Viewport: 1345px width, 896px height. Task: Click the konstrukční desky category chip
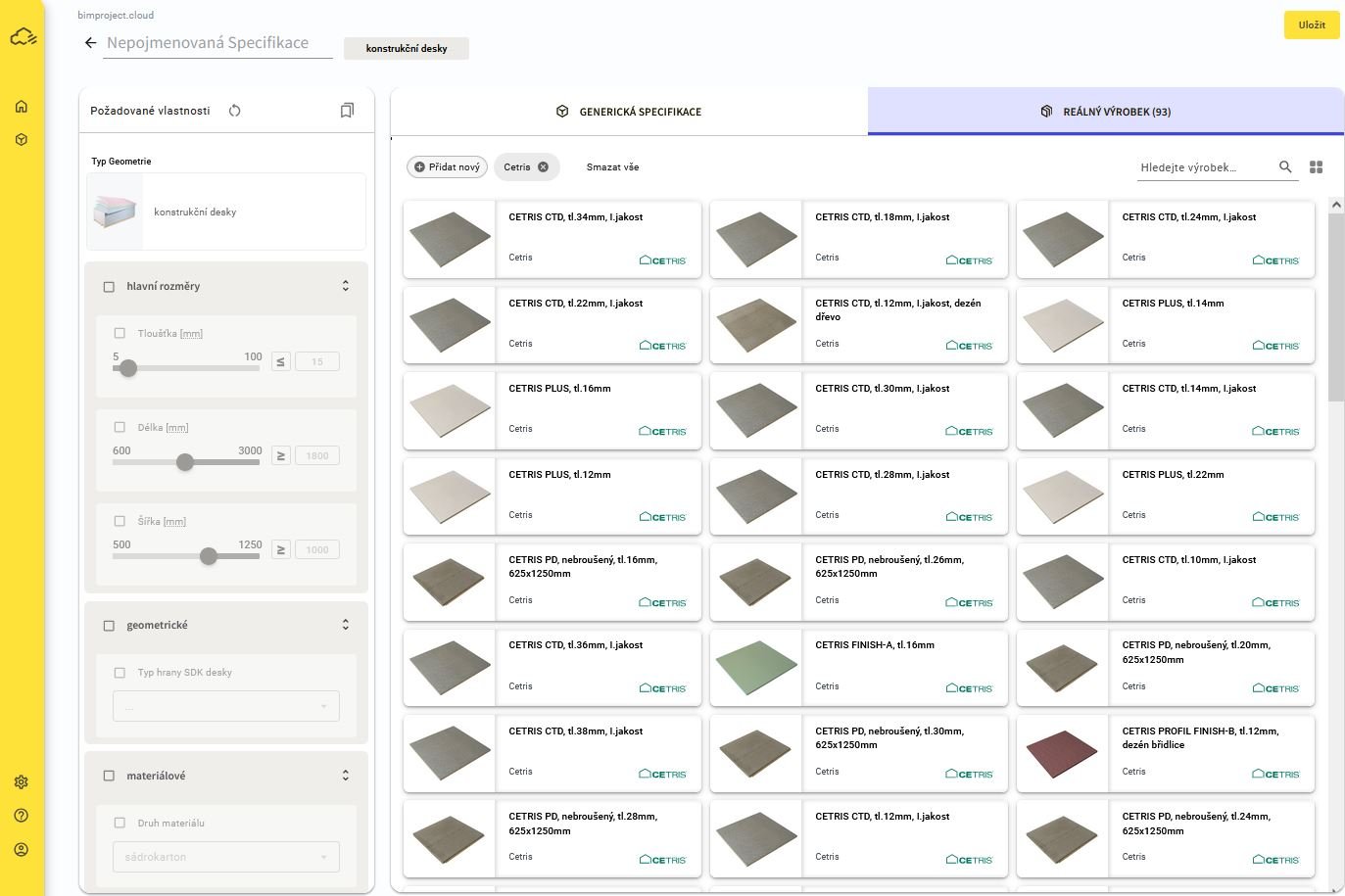[407, 49]
